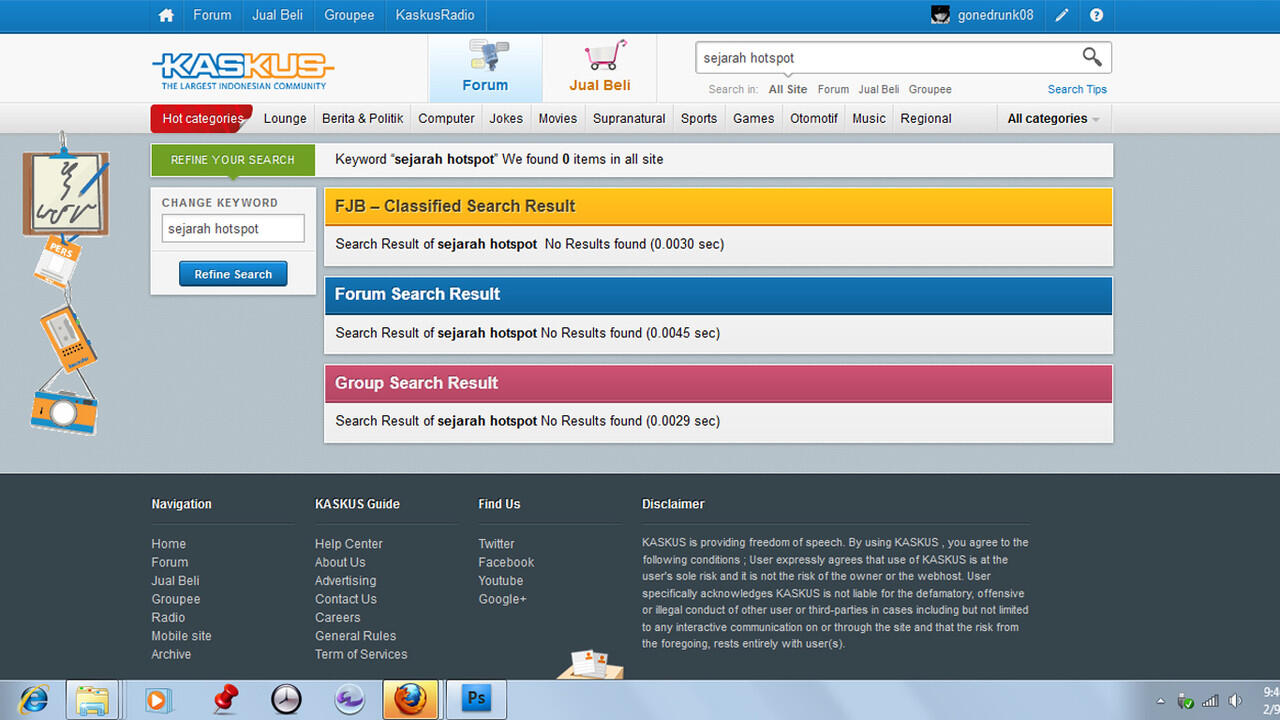Screen dimensions: 1280x720
Task: Click the gonedrunk08 username link
Action: 995,15
